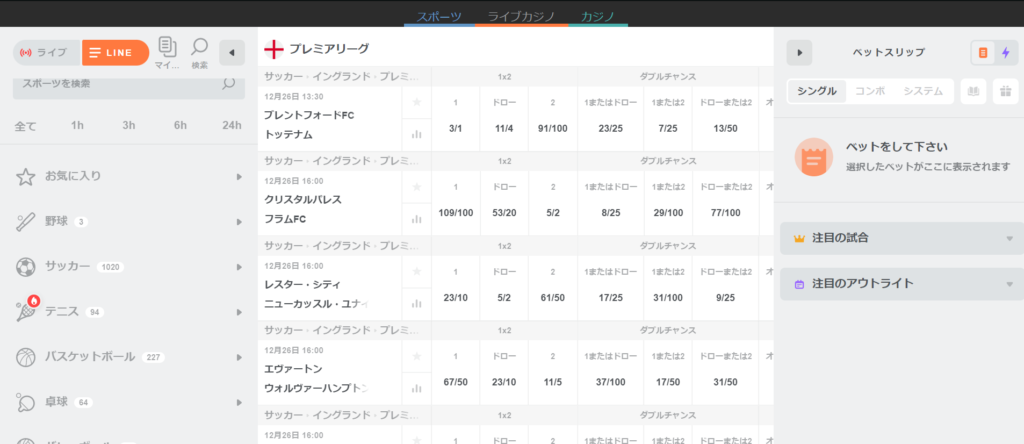The image size is (1024, 444).
Task: Favorite the Everton vs Wolverhampton star
Action: [x=417, y=356]
